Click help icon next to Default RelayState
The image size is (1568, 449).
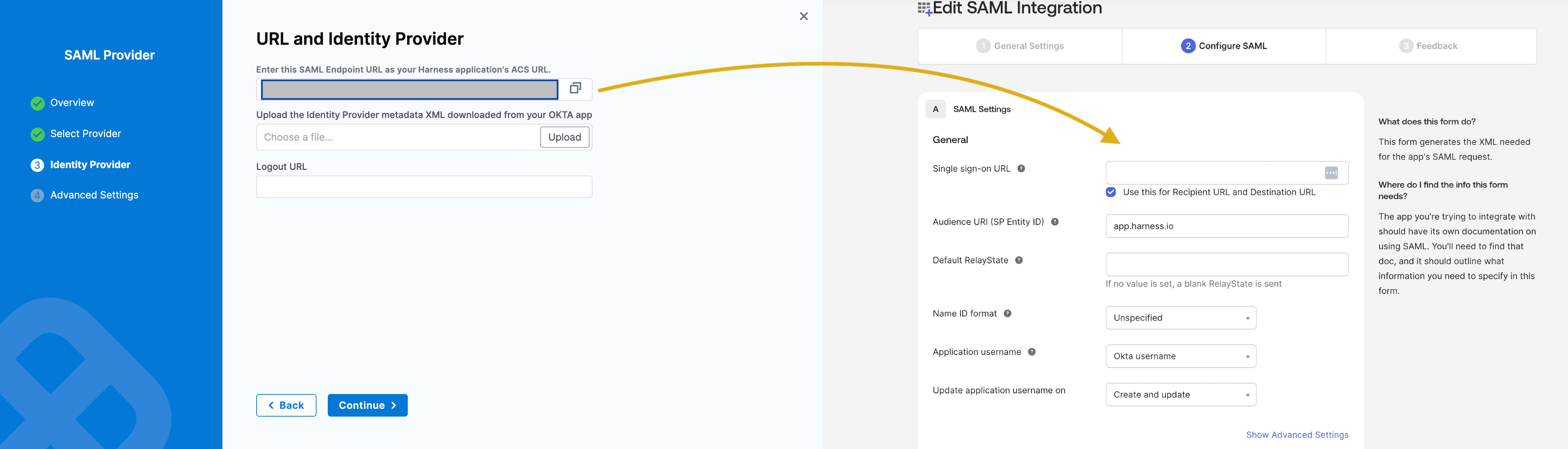click(1018, 260)
